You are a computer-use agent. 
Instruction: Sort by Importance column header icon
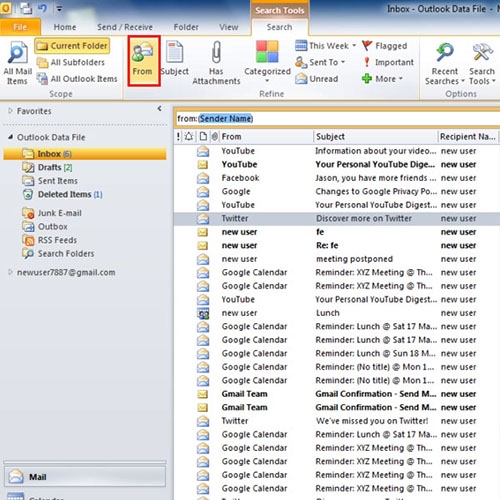click(x=178, y=136)
